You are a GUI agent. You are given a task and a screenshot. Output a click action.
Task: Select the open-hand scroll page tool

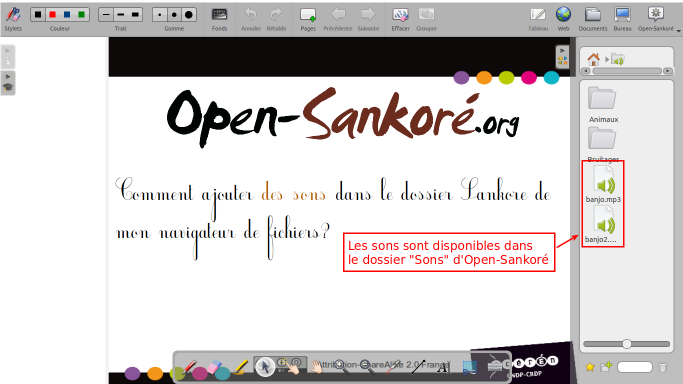pyautogui.click(x=317, y=367)
